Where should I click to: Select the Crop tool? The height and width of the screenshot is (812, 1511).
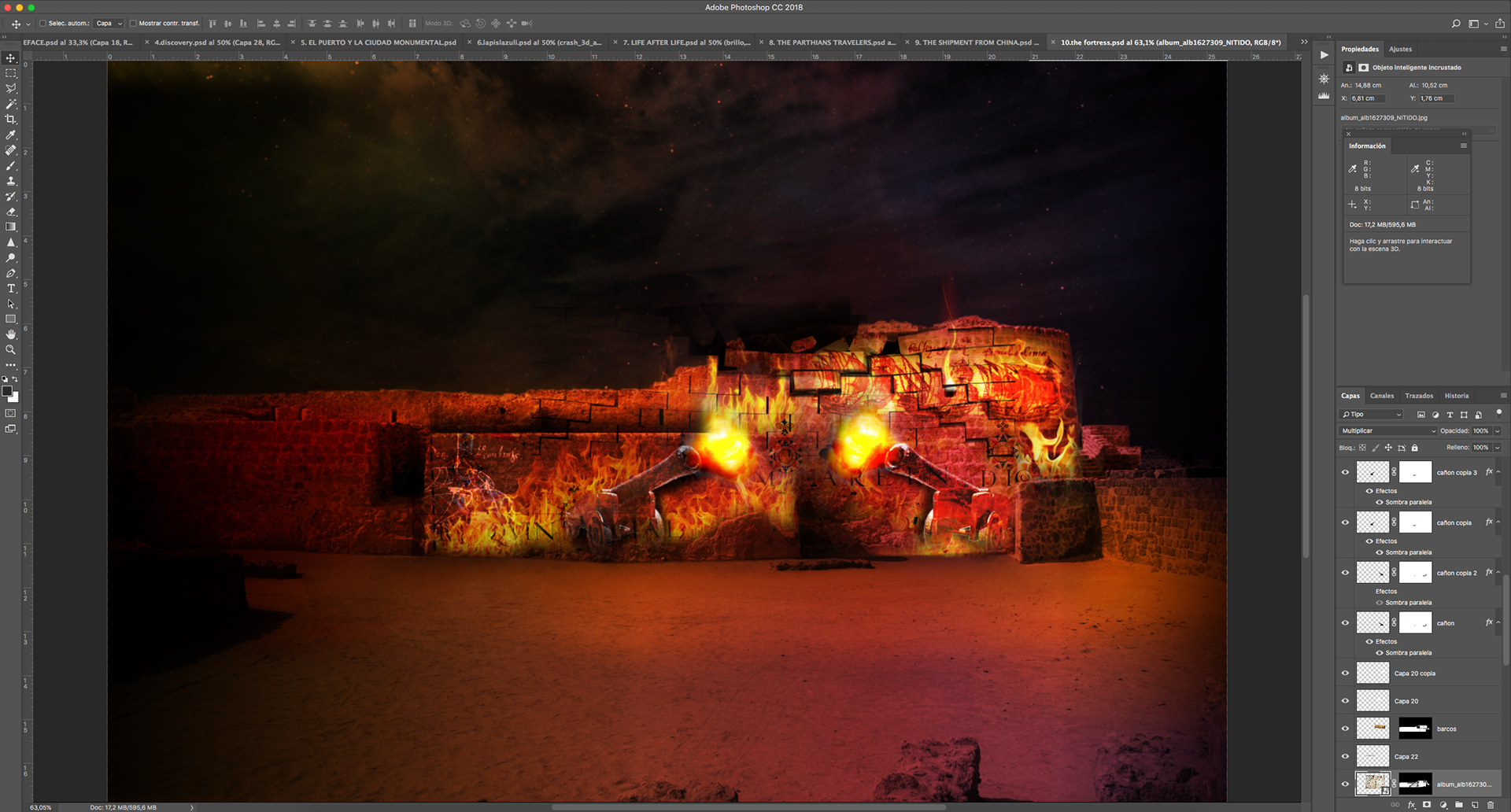point(11,120)
